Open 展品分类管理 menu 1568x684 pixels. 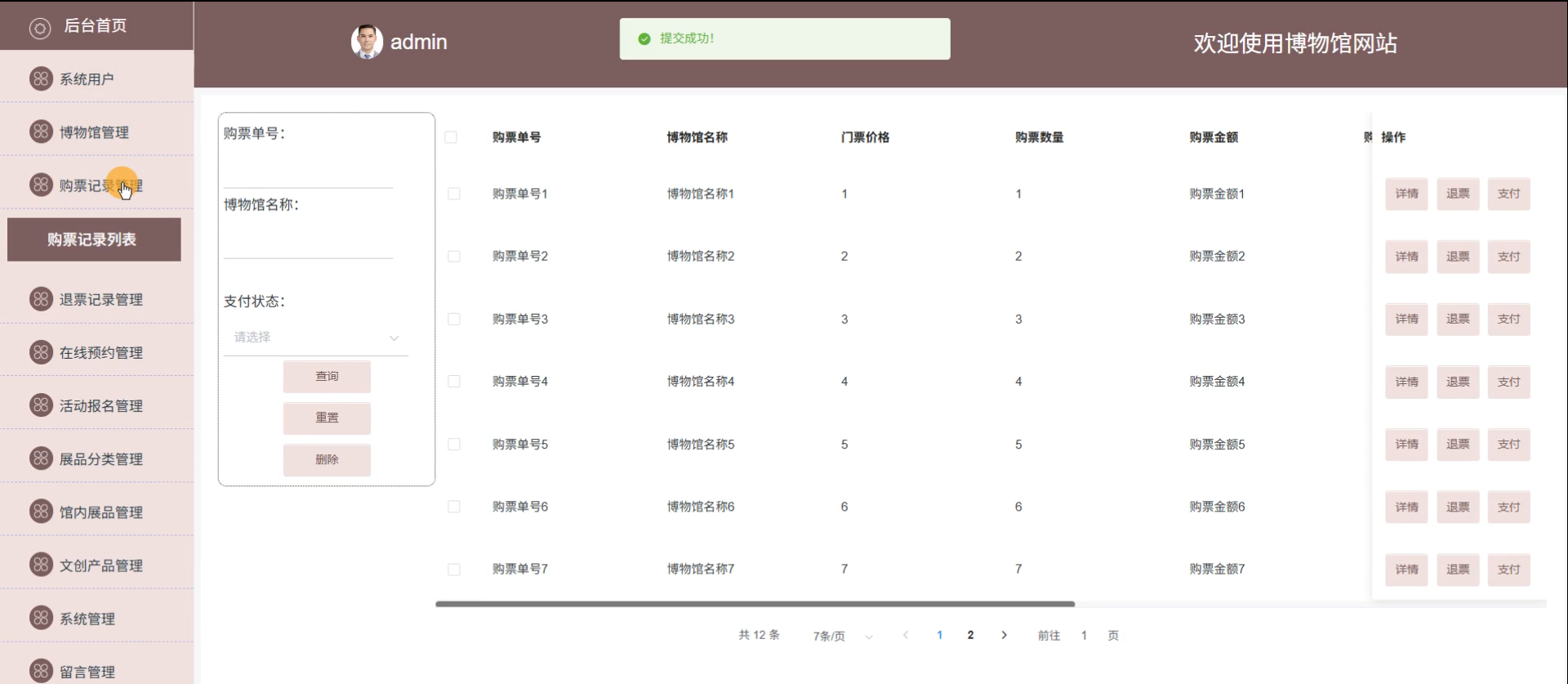click(x=96, y=458)
